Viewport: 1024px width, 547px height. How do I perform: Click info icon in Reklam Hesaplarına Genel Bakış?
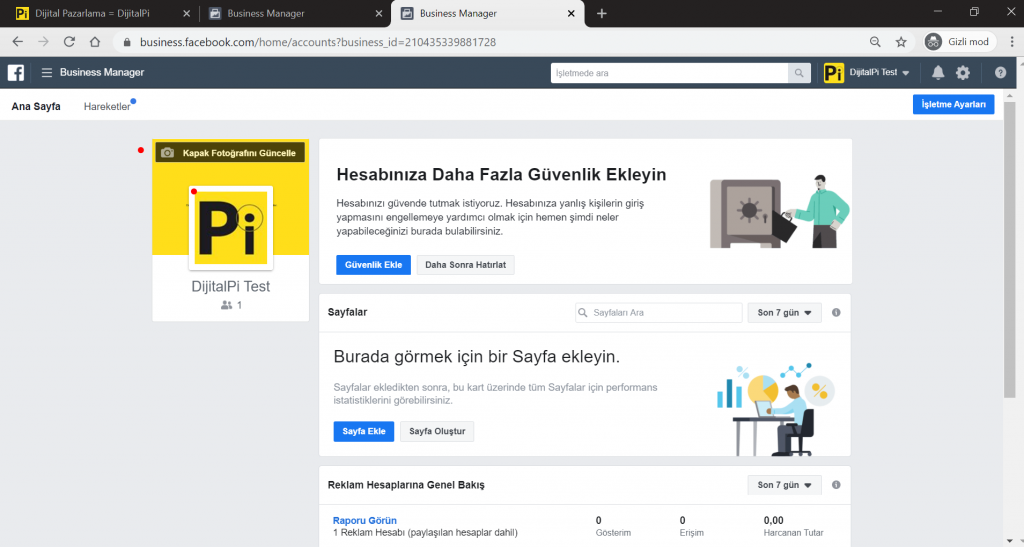[x=836, y=485]
